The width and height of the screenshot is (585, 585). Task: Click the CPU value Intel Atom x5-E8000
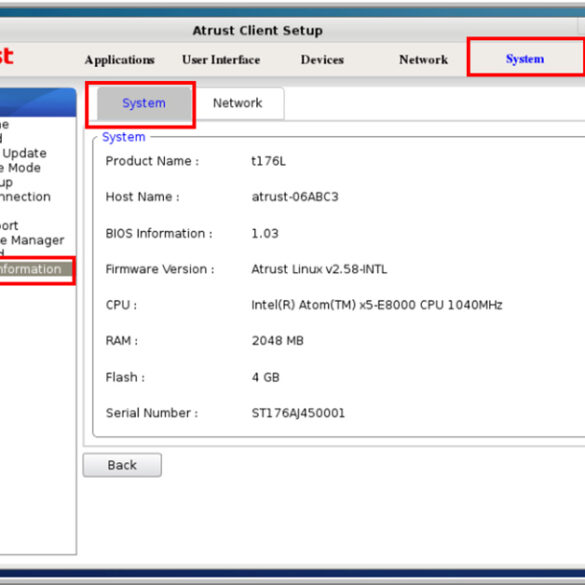click(x=377, y=305)
